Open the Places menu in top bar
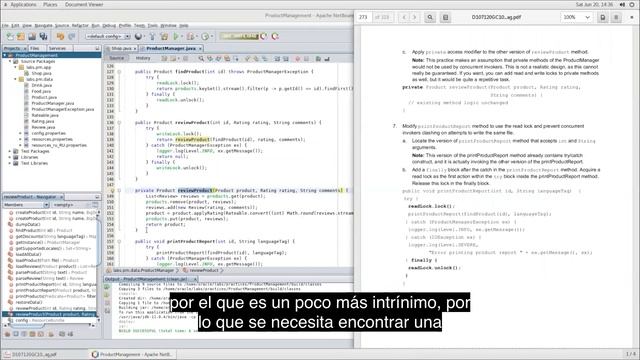640x360 pixels. click(x=50, y=4)
